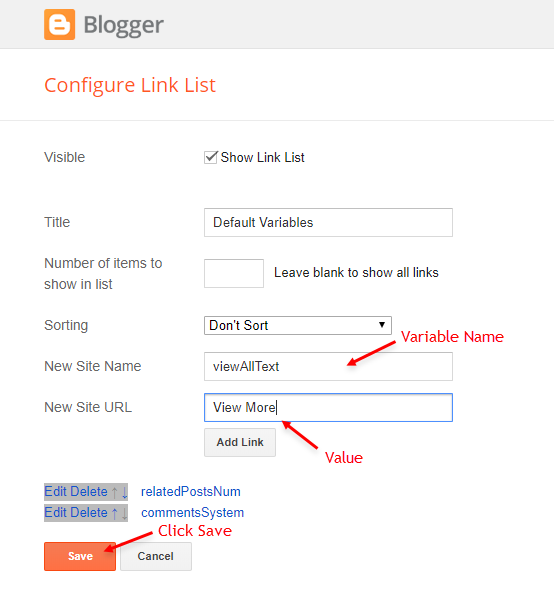Move commentsSystem link up with arrow
554x602 pixels.
click(x=114, y=513)
